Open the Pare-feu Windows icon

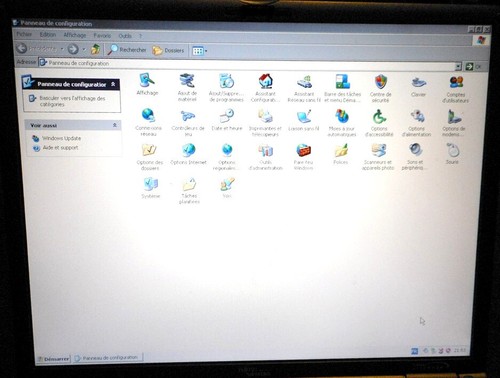303,157
